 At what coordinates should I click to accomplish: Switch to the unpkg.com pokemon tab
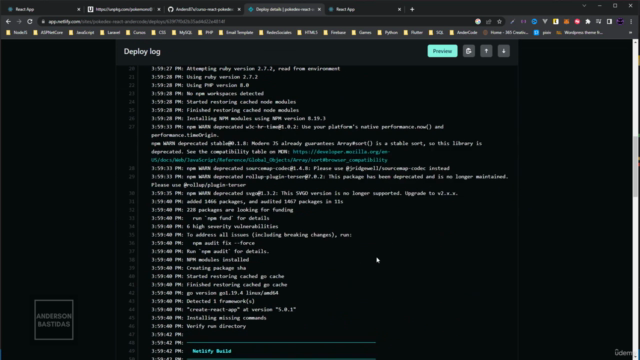pyautogui.click(x=124, y=9)
